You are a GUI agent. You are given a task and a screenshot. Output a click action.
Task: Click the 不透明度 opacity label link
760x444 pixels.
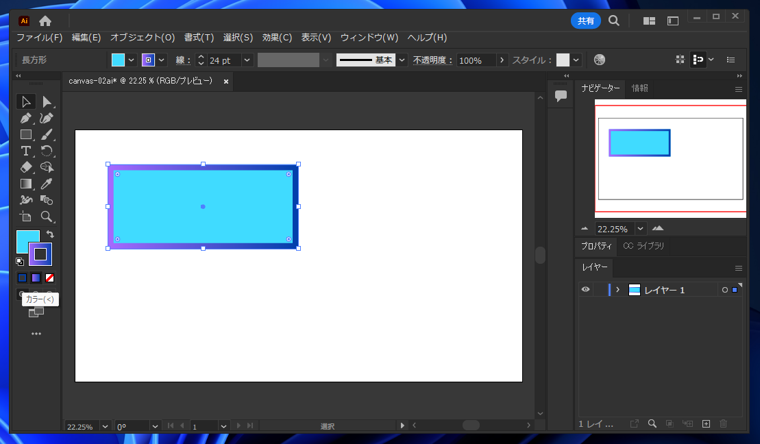pos(432,60)
